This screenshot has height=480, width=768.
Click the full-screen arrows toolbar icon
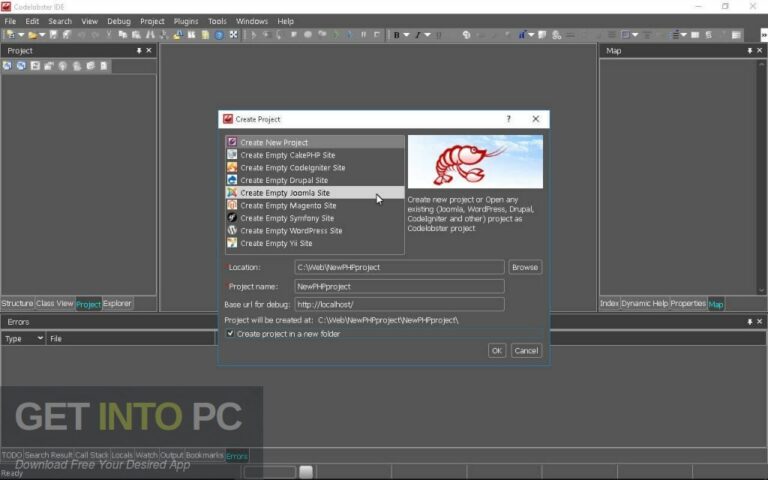click(233, 35)
